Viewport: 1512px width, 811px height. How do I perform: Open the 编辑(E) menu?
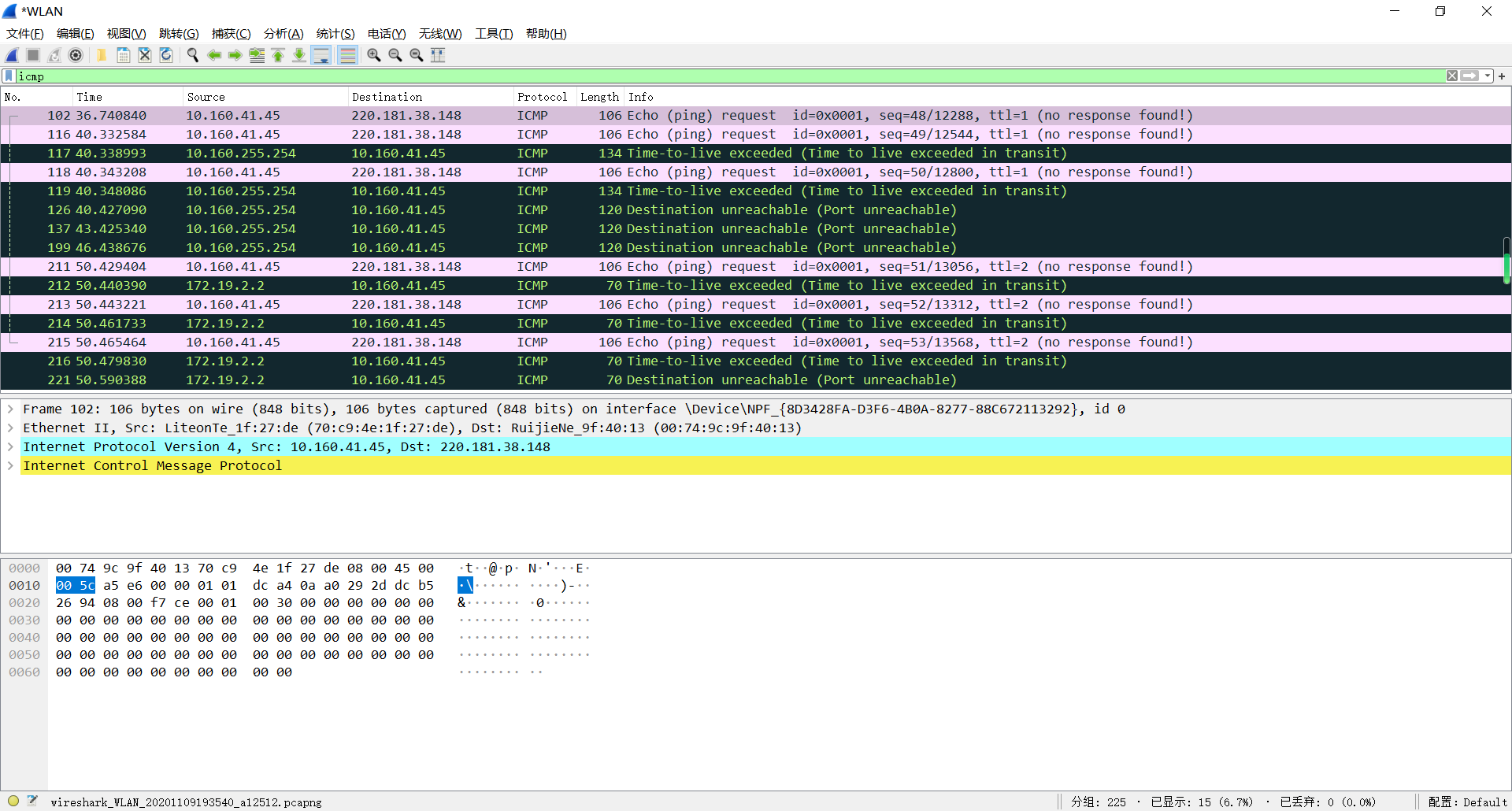pyautogui.click(x=76, y=34)
